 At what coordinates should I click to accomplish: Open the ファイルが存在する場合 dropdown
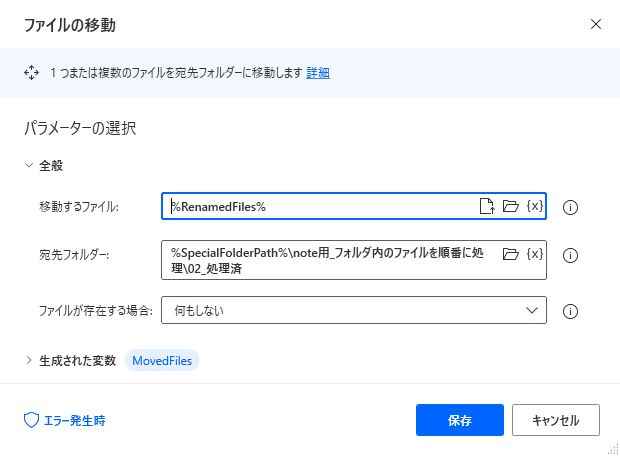pos(354,310)
